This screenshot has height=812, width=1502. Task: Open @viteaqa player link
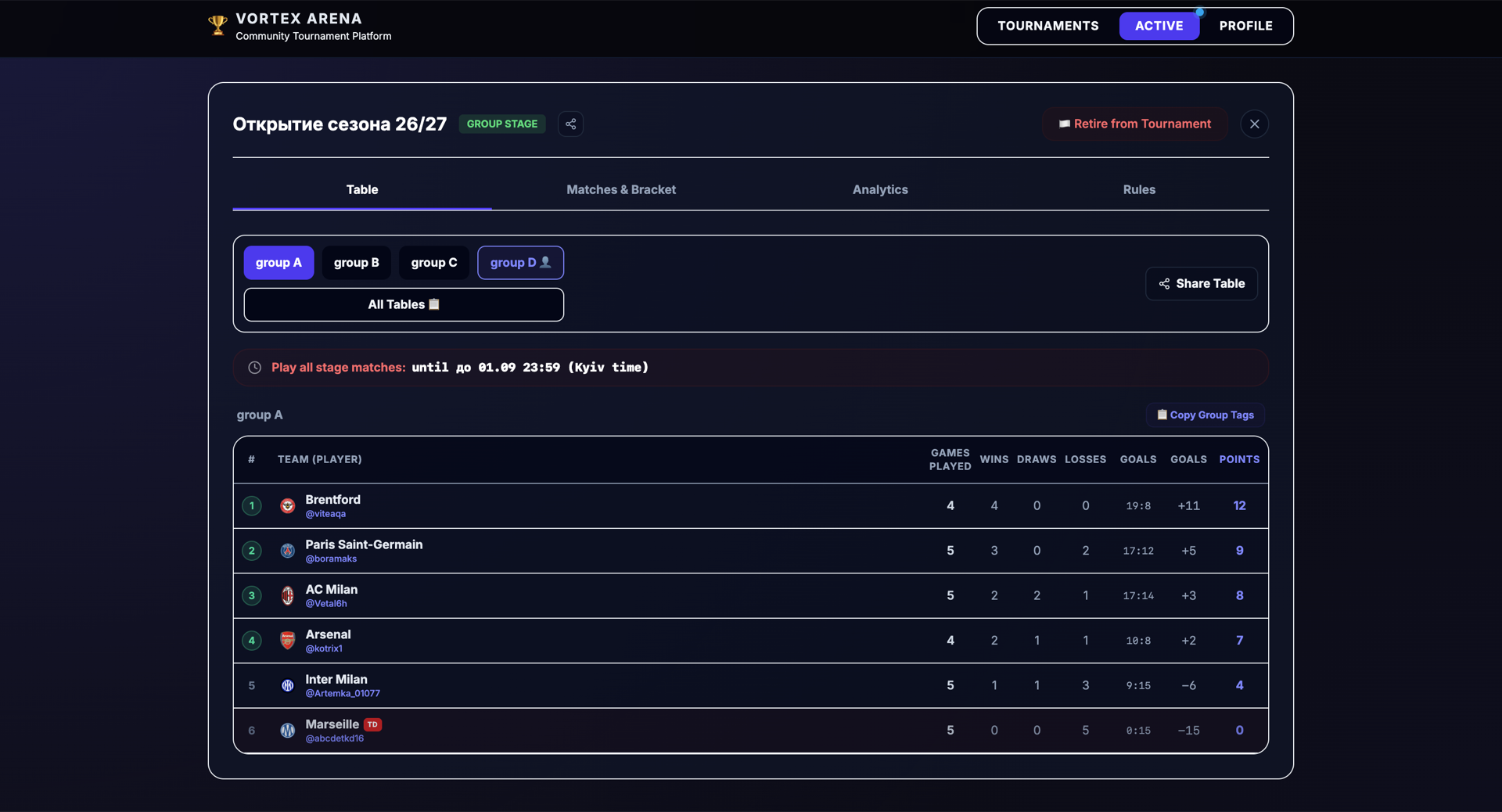coord(325,514)
